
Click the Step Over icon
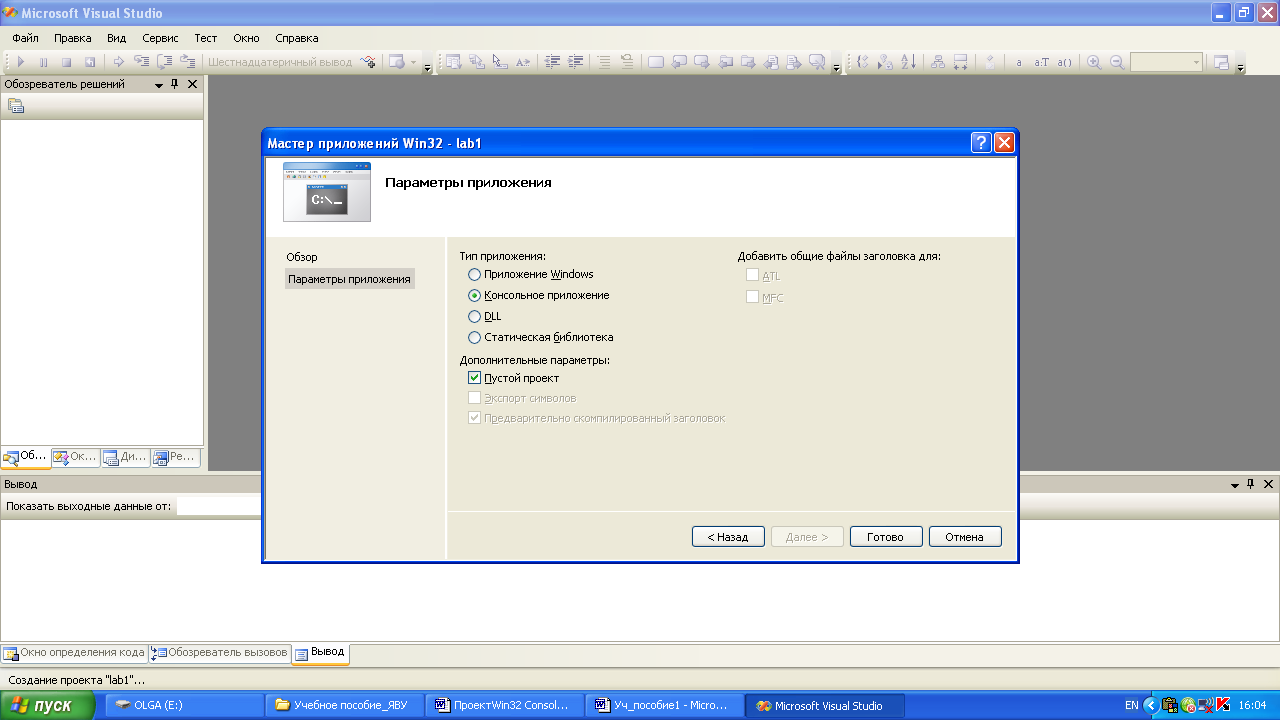pos(164,62)
